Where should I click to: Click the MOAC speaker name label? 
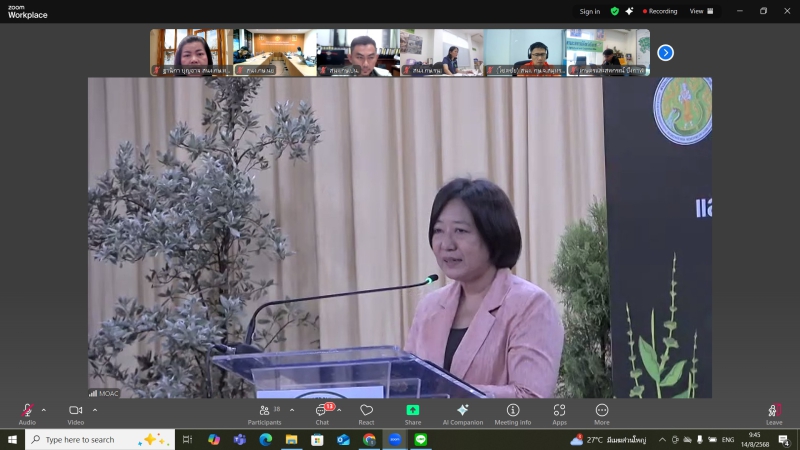tap(104, 393)
